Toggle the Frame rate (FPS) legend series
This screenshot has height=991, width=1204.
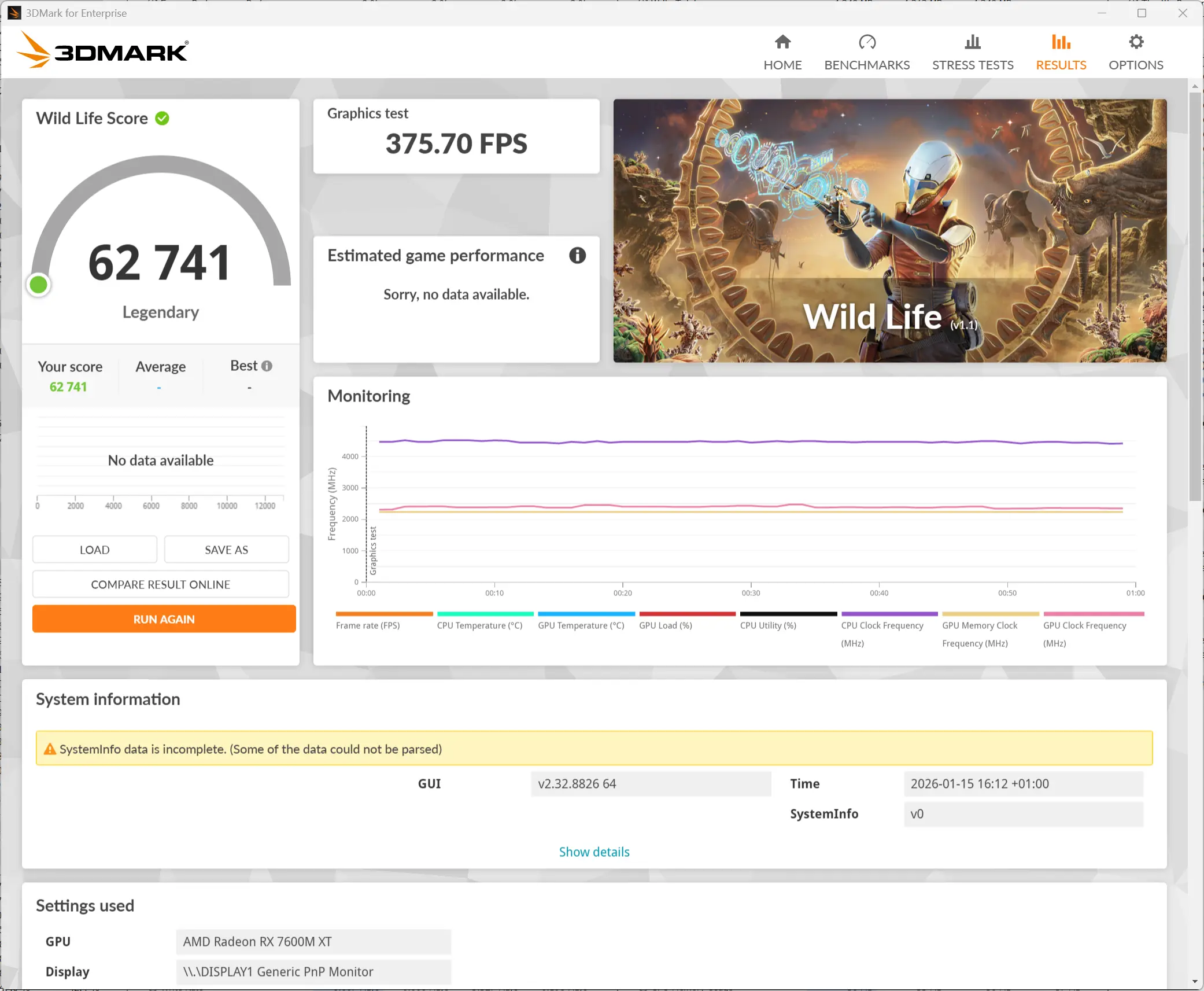pos(368,625)
